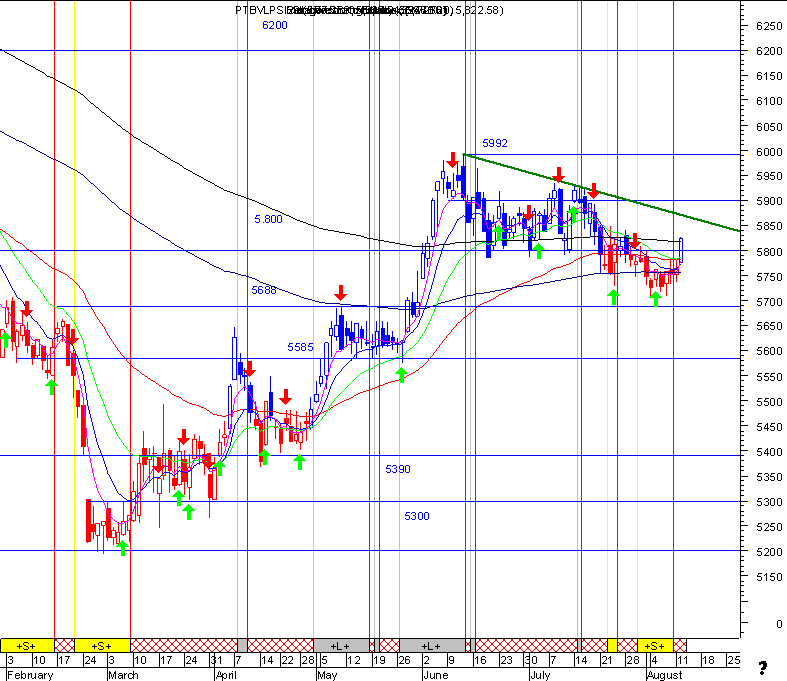Select the April month label
787x681 pixels.
coord(226,675)
